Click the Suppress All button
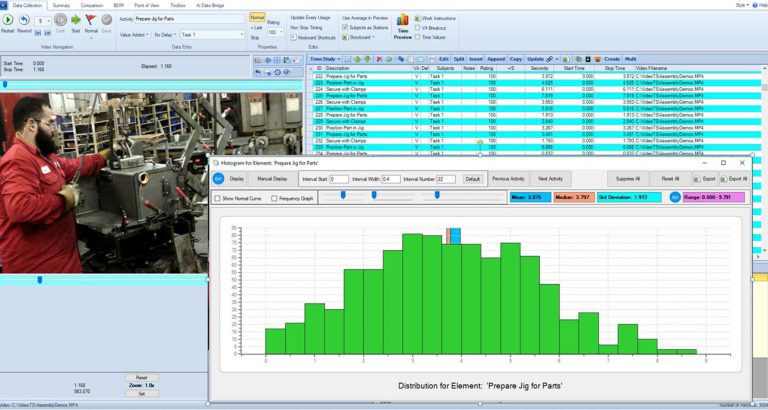 click(x=628, y=179)
